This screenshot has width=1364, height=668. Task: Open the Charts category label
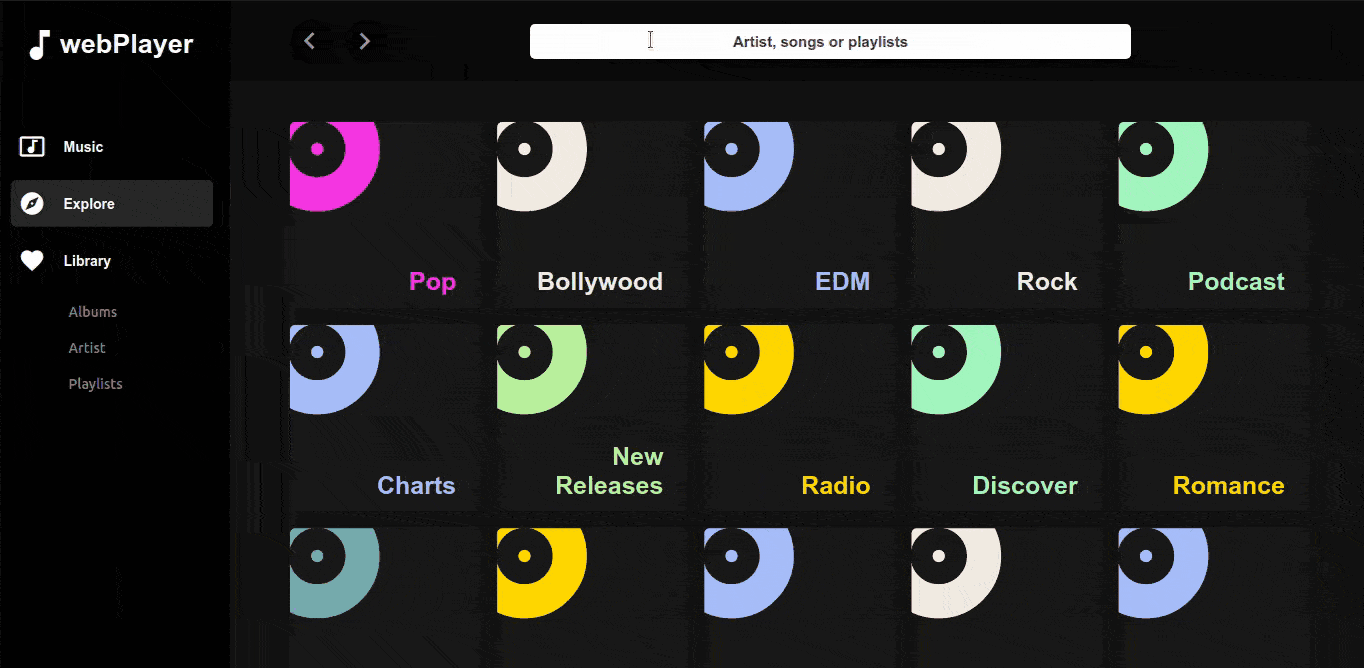click(416, 486)
